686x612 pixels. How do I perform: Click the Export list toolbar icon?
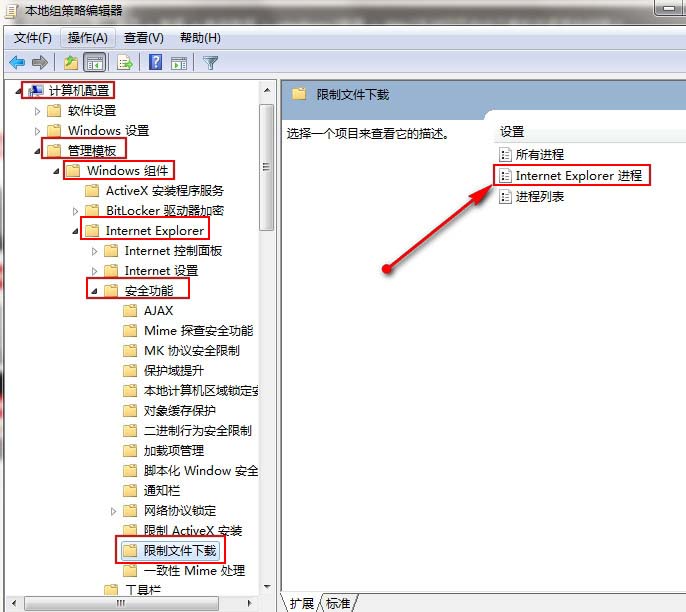tap(125, 63)
